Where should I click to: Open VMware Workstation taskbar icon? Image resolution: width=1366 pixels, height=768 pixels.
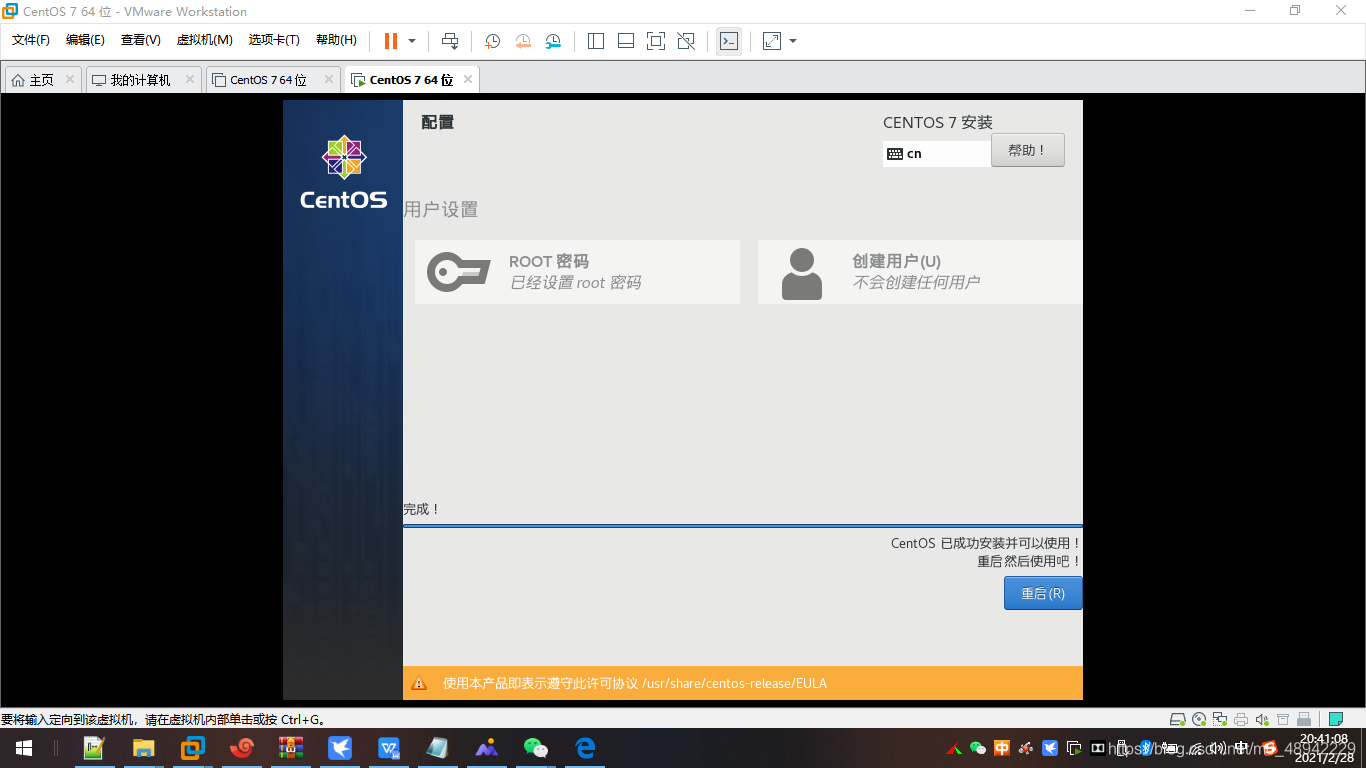(x=193, y=748)
